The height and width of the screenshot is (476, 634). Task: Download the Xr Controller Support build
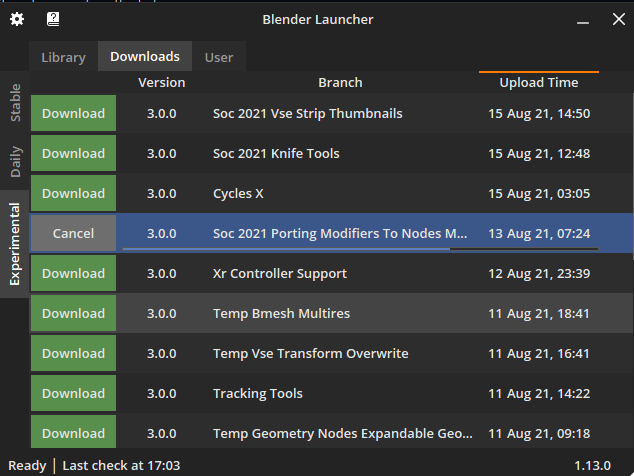click(x=74, y=273)
